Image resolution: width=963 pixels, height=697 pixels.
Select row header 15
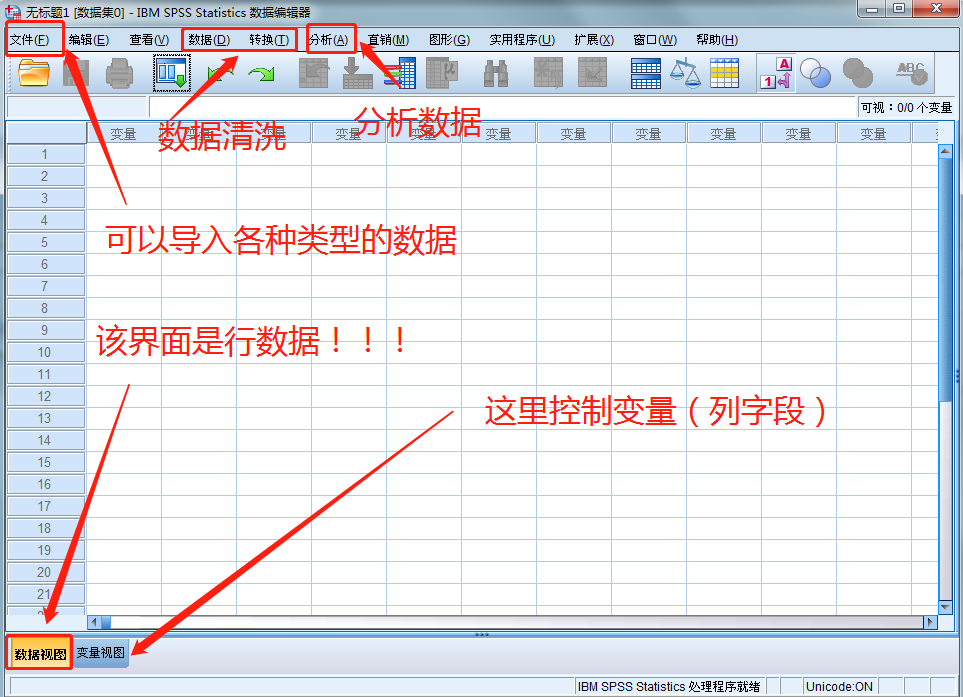click(45, 462)
